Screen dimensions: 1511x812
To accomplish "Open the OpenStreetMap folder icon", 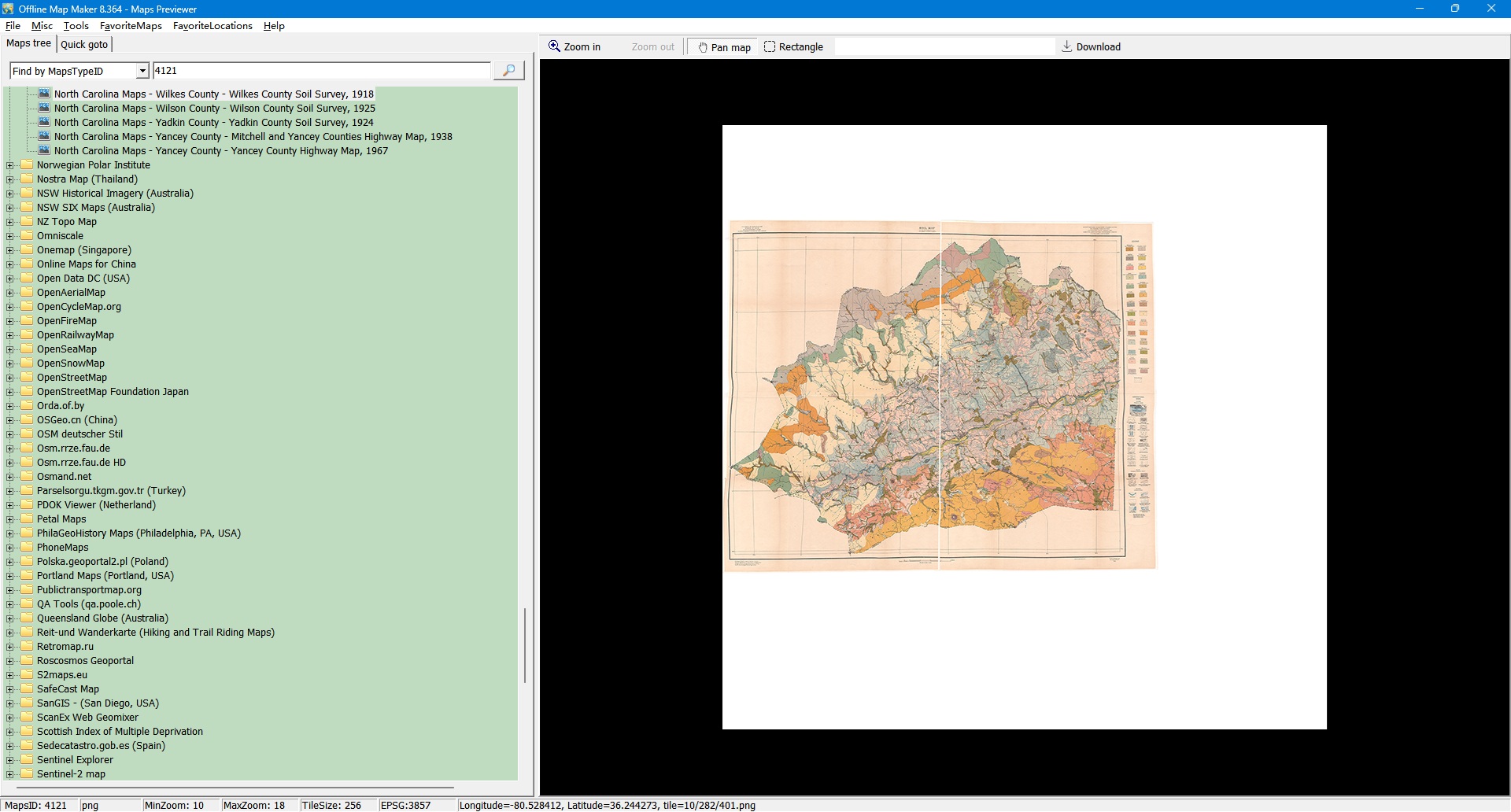I will pos(28,378).
